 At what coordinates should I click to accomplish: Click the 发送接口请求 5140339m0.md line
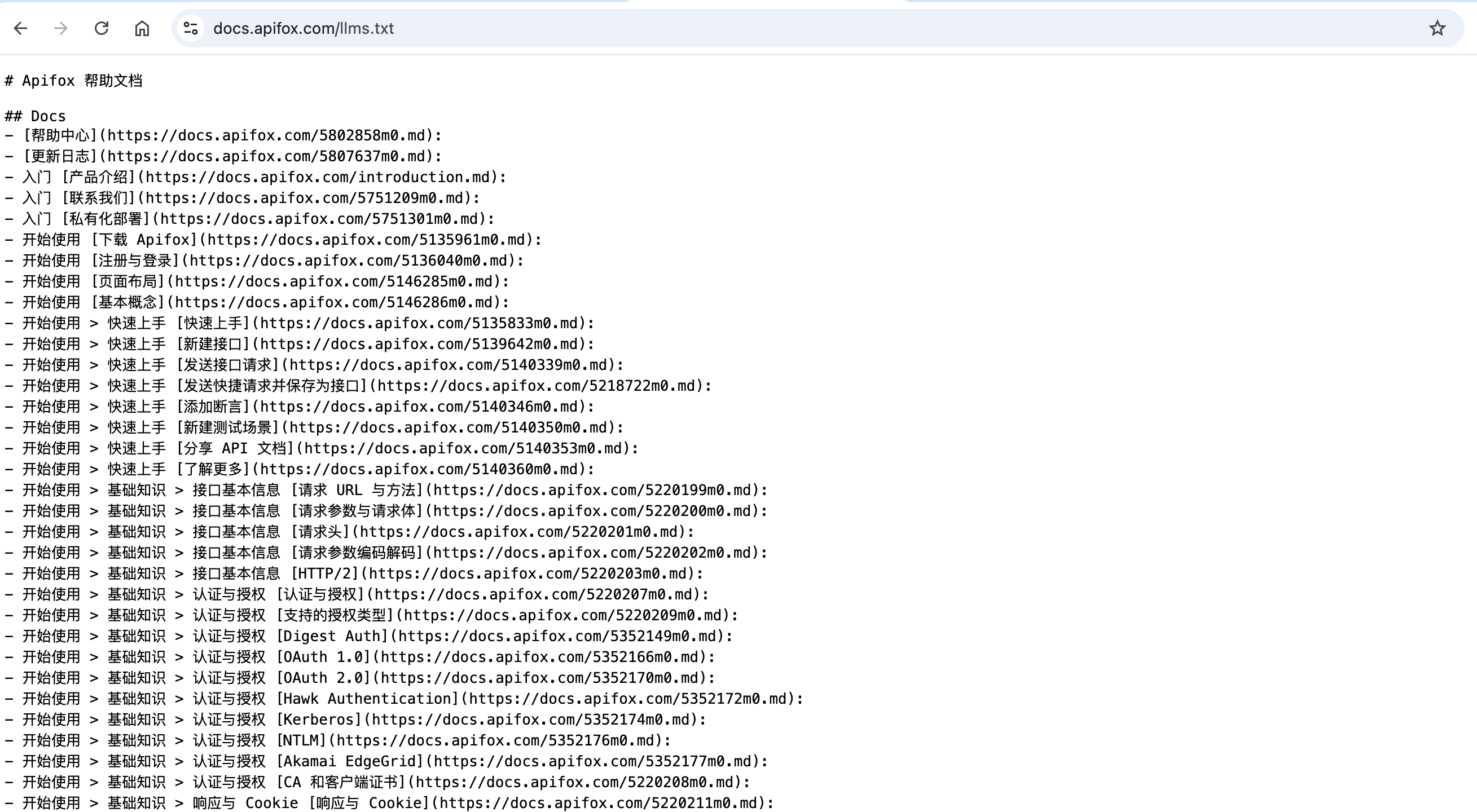pos(314,365)
